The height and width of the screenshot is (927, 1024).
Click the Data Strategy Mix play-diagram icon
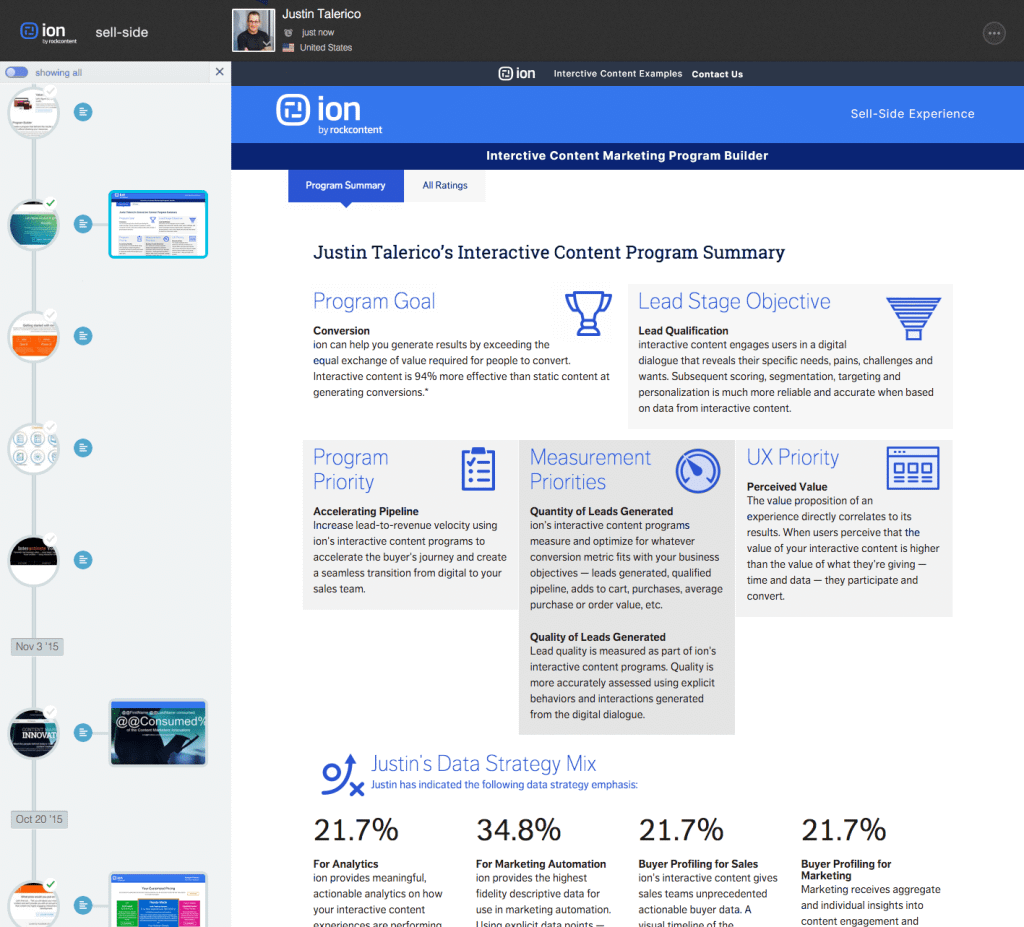342,776
